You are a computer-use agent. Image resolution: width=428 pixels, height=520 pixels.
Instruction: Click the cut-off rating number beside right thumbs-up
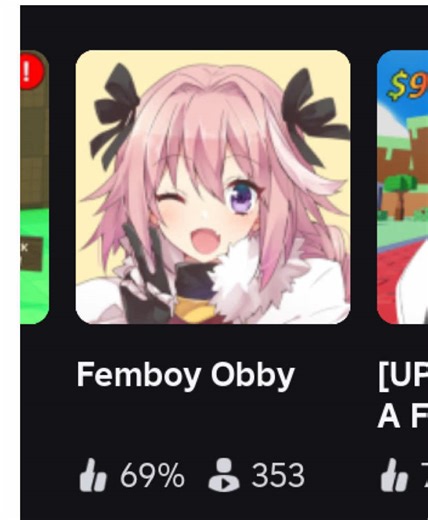(x=424, y=476)
